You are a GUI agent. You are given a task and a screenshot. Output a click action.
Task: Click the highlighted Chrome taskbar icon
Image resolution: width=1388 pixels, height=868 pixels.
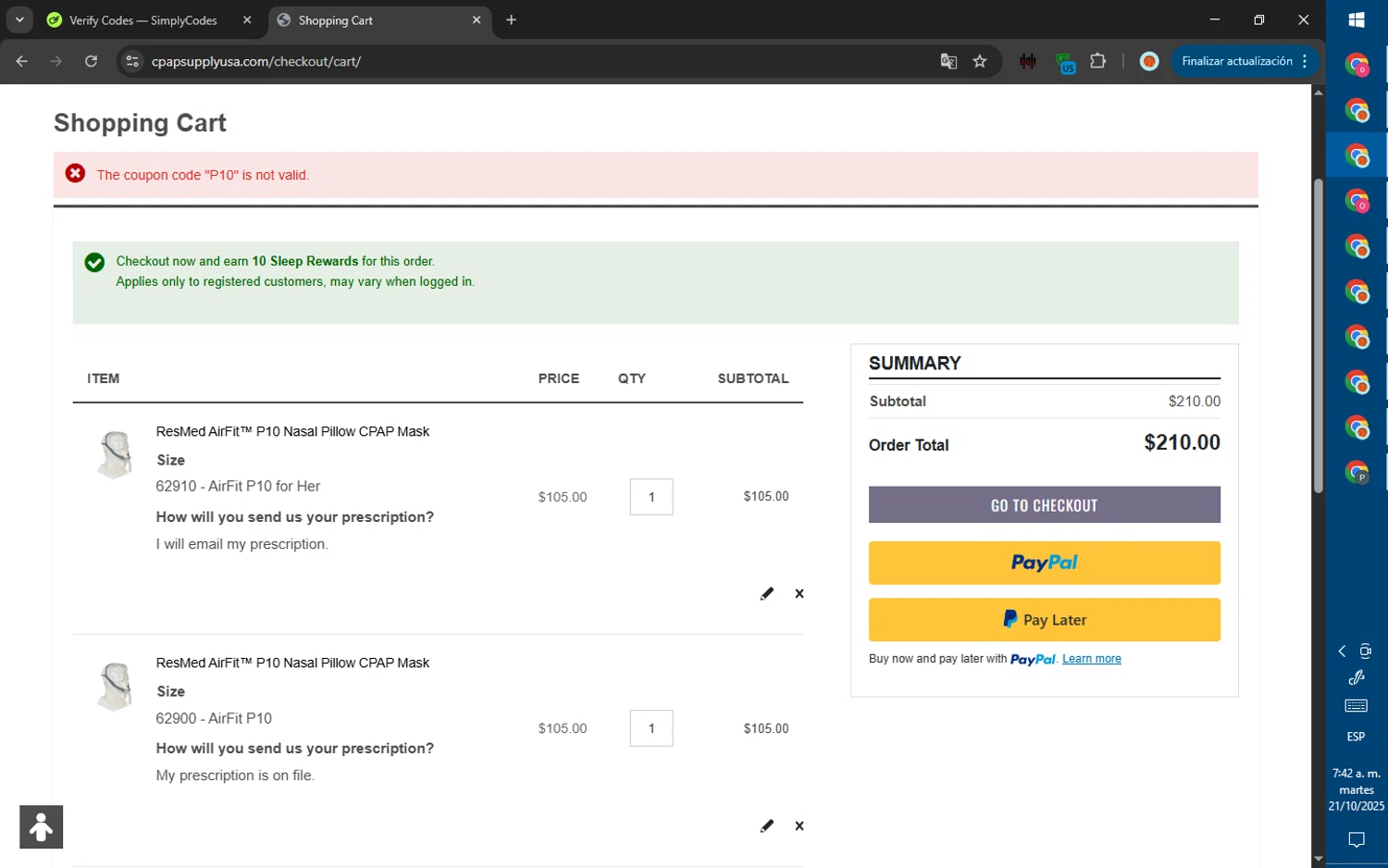point(1357,155)
